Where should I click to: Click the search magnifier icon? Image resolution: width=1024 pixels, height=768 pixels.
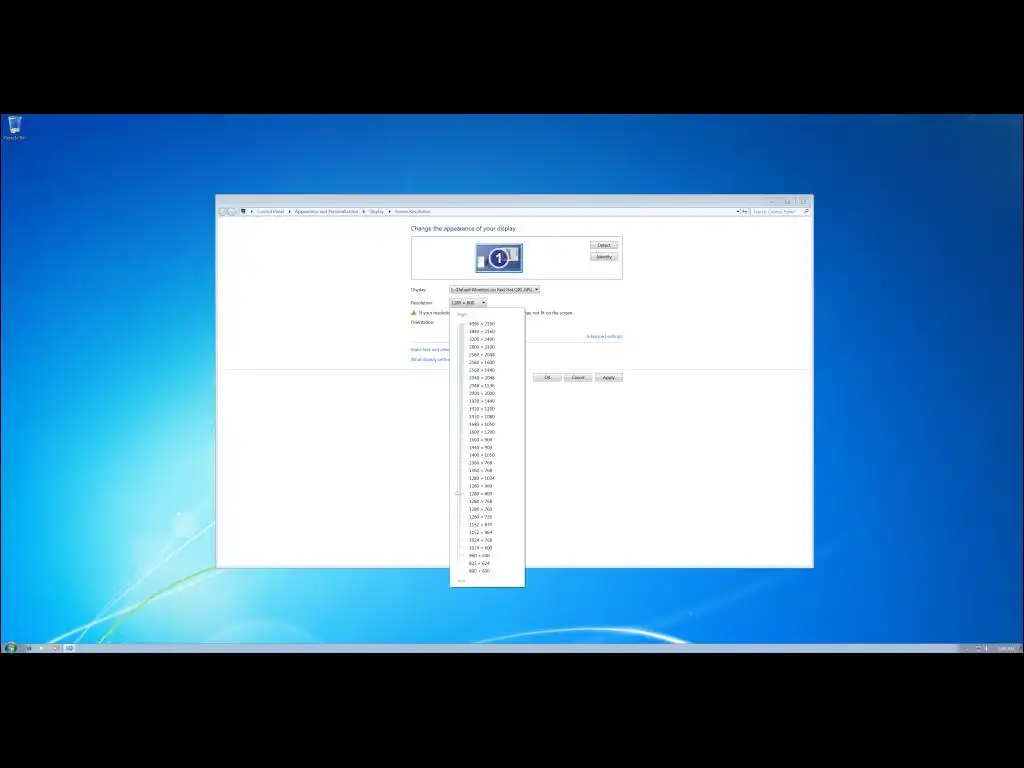(x=806, y=212)
